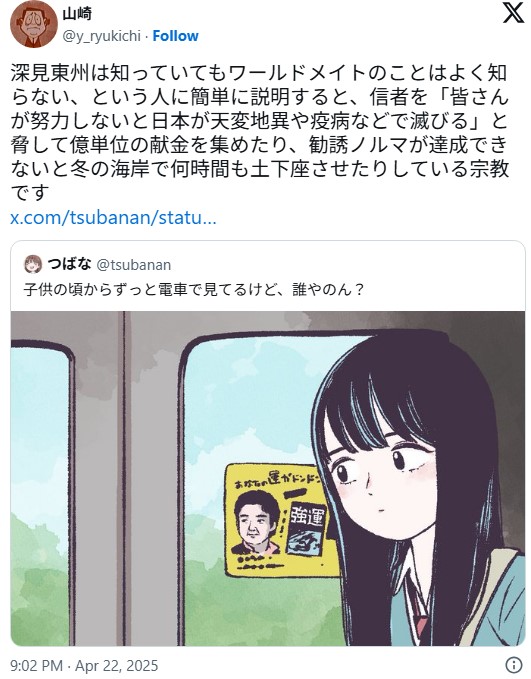The image size is (531, 679).
Task: Click the main tweet text about 深見東州
Action: (259, 133)
